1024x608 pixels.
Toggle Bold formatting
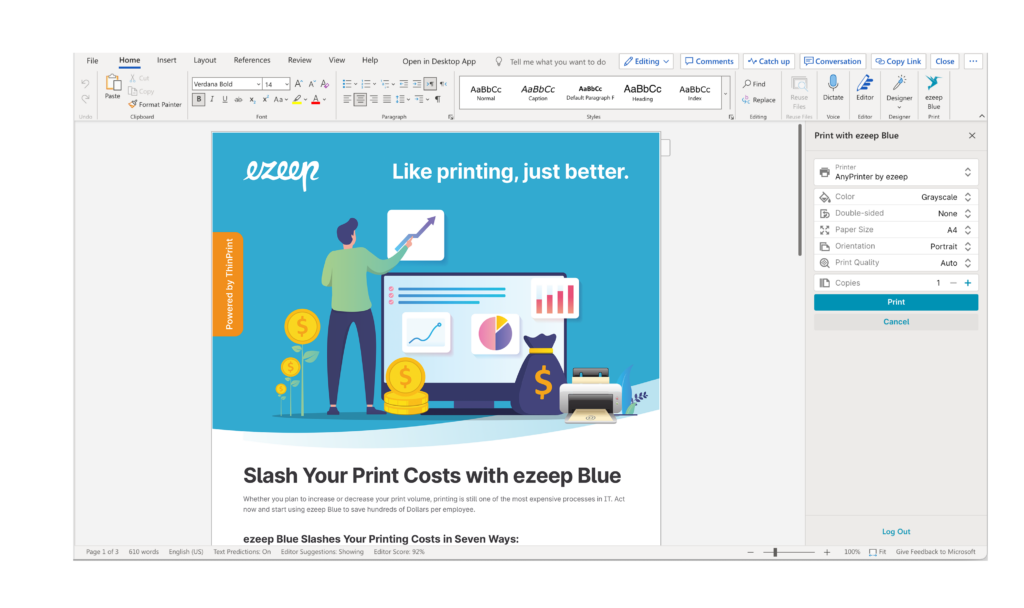199,100
